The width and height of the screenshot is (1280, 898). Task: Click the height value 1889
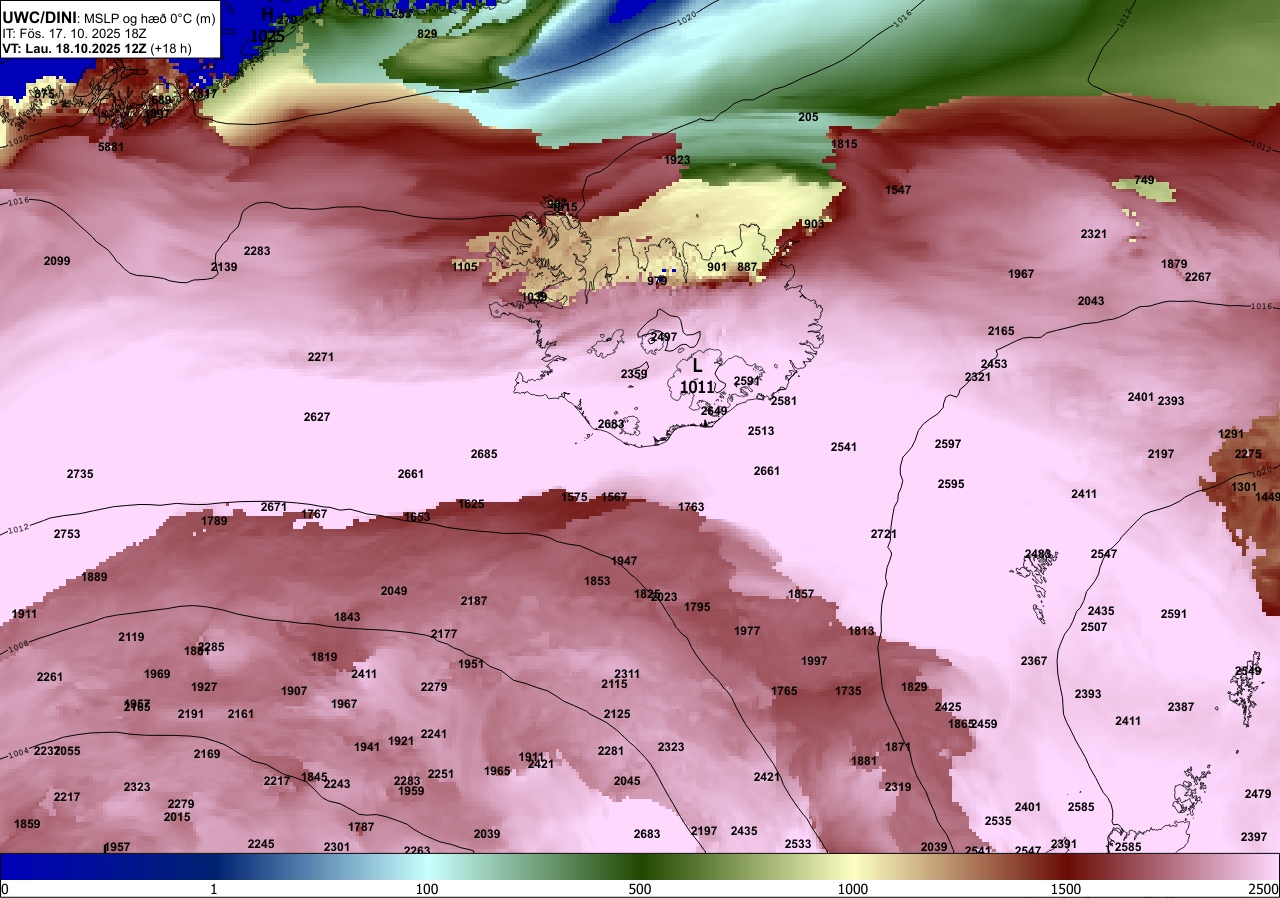[x=95, y=577]
